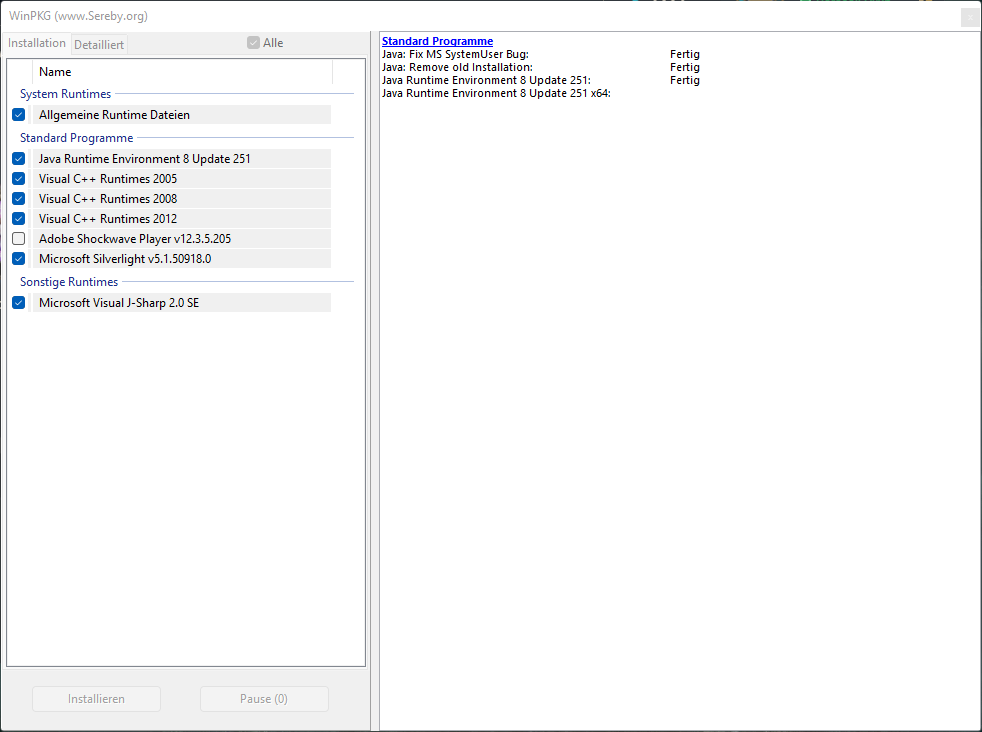
Task: Open the Detailliert tab
Action: tap(99, 44)
